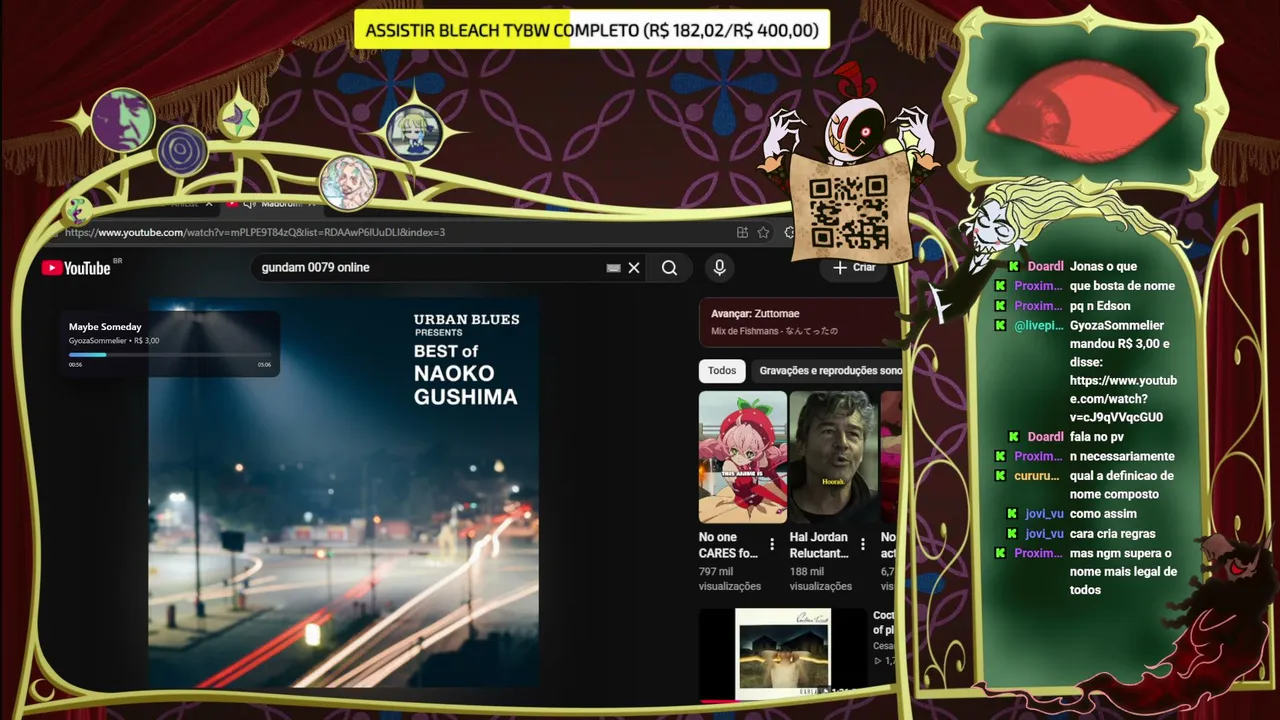Click the chat message 'fala no pv'
Image resolution: width=1280 pixels, height=720 pixels.
1099,437
